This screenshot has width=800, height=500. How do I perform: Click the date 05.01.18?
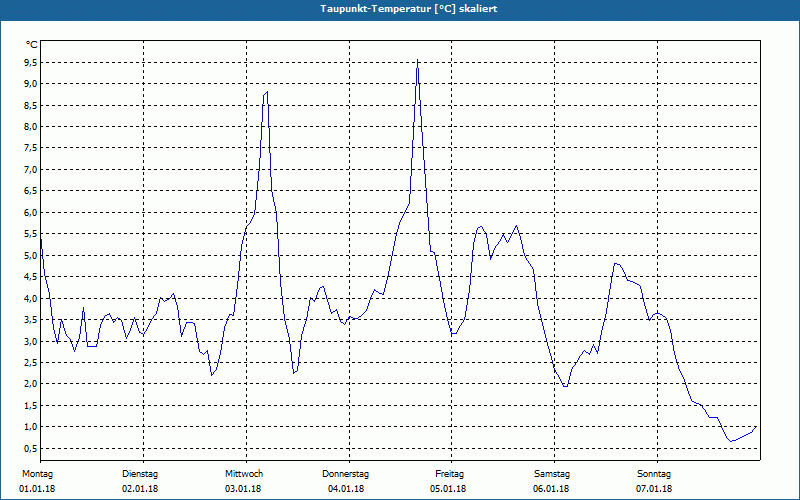[448, 489]
